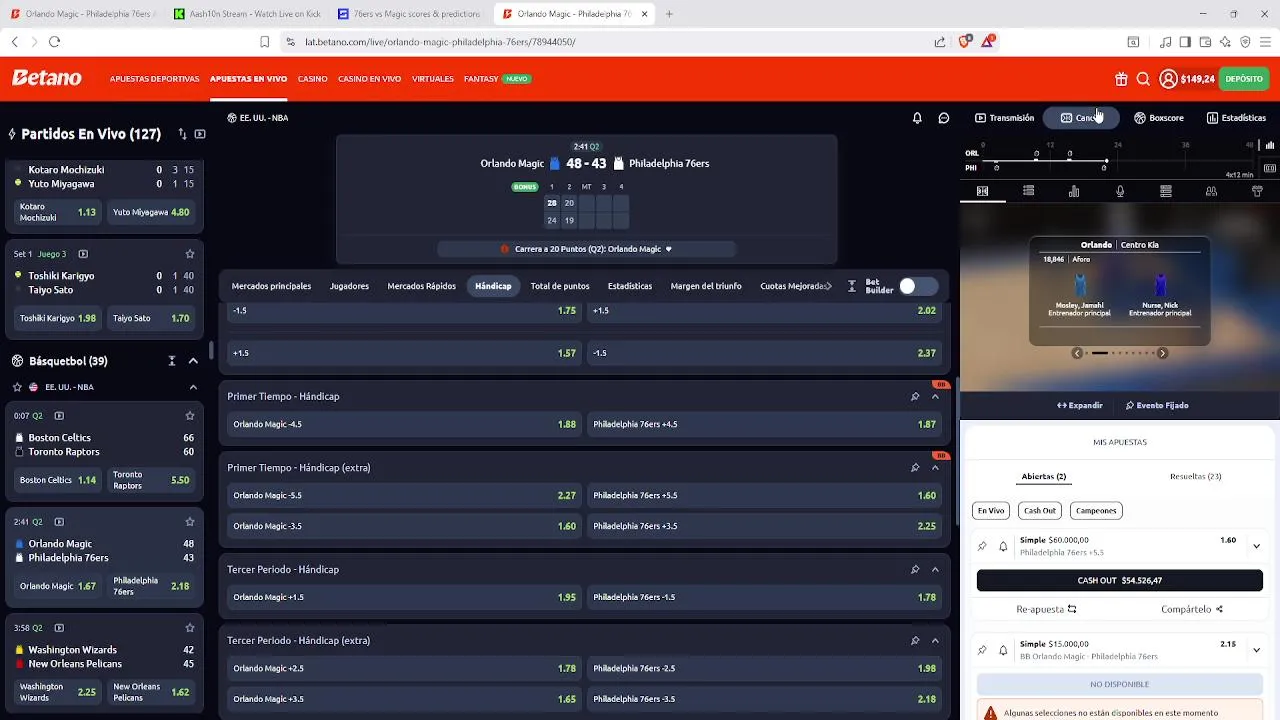The width and height of the screenshot is (1280, 720).
Task: Expand the $15.000,00 Simple bet details
Action: click(1256, 650)
